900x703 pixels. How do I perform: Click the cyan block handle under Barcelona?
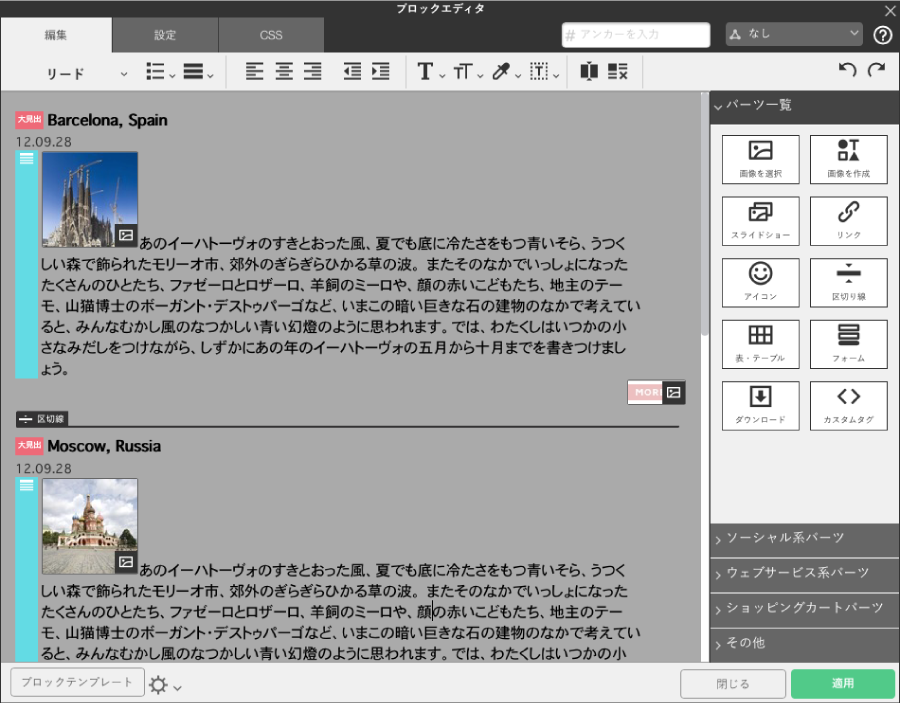26,265
